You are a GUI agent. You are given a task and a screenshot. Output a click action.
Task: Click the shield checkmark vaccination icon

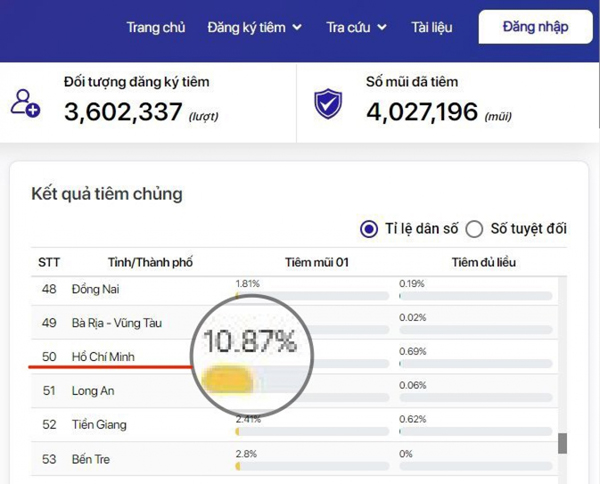pos(327,103)
